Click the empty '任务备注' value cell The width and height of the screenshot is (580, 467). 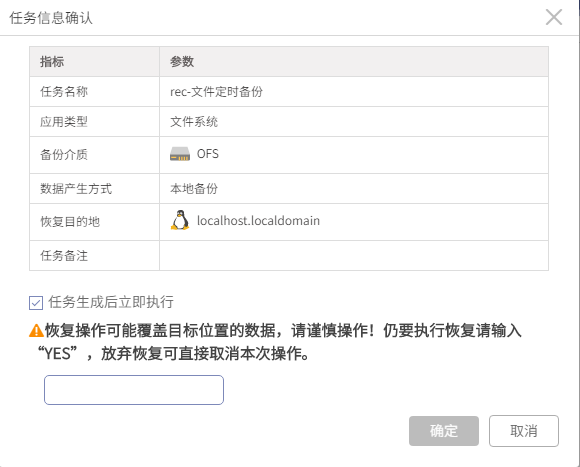[354, 256]
